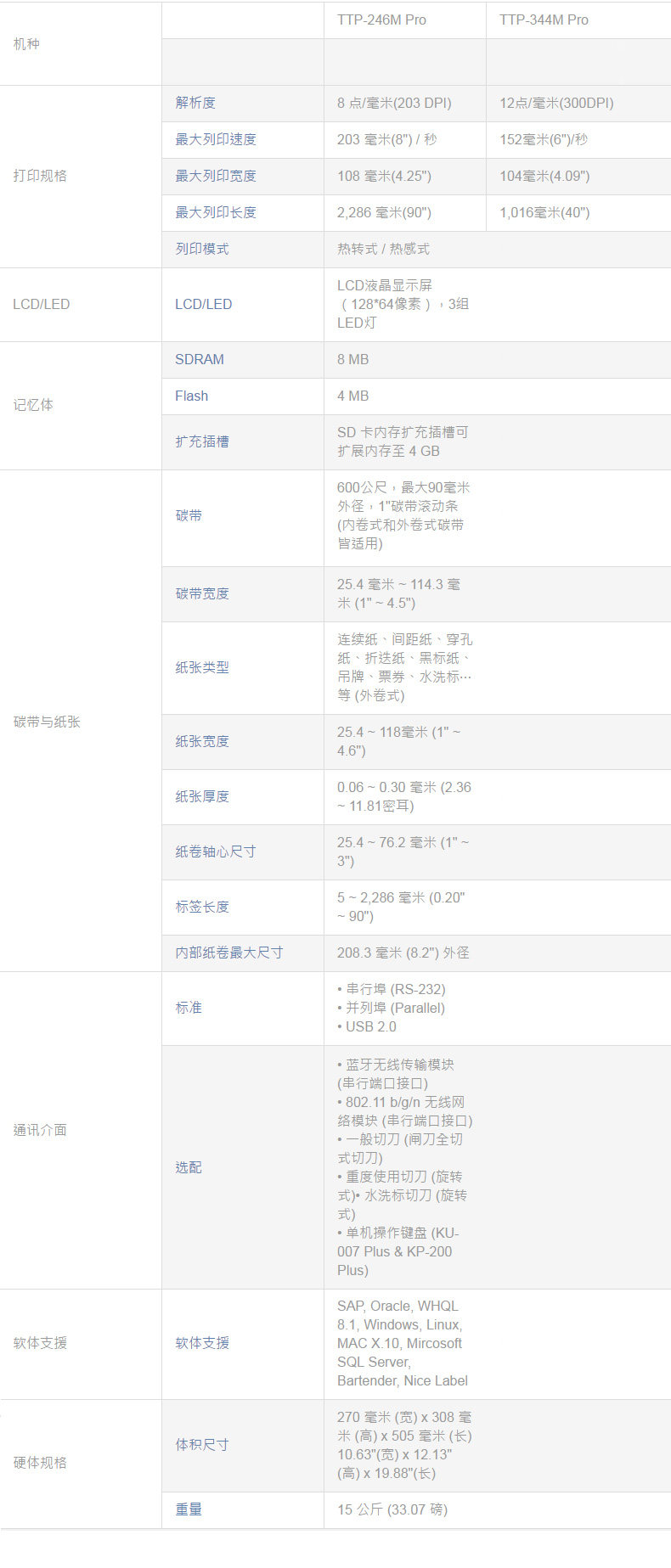Click the SDRAM label
Screen dimensions: 671x1568
(x=200, y=359)
